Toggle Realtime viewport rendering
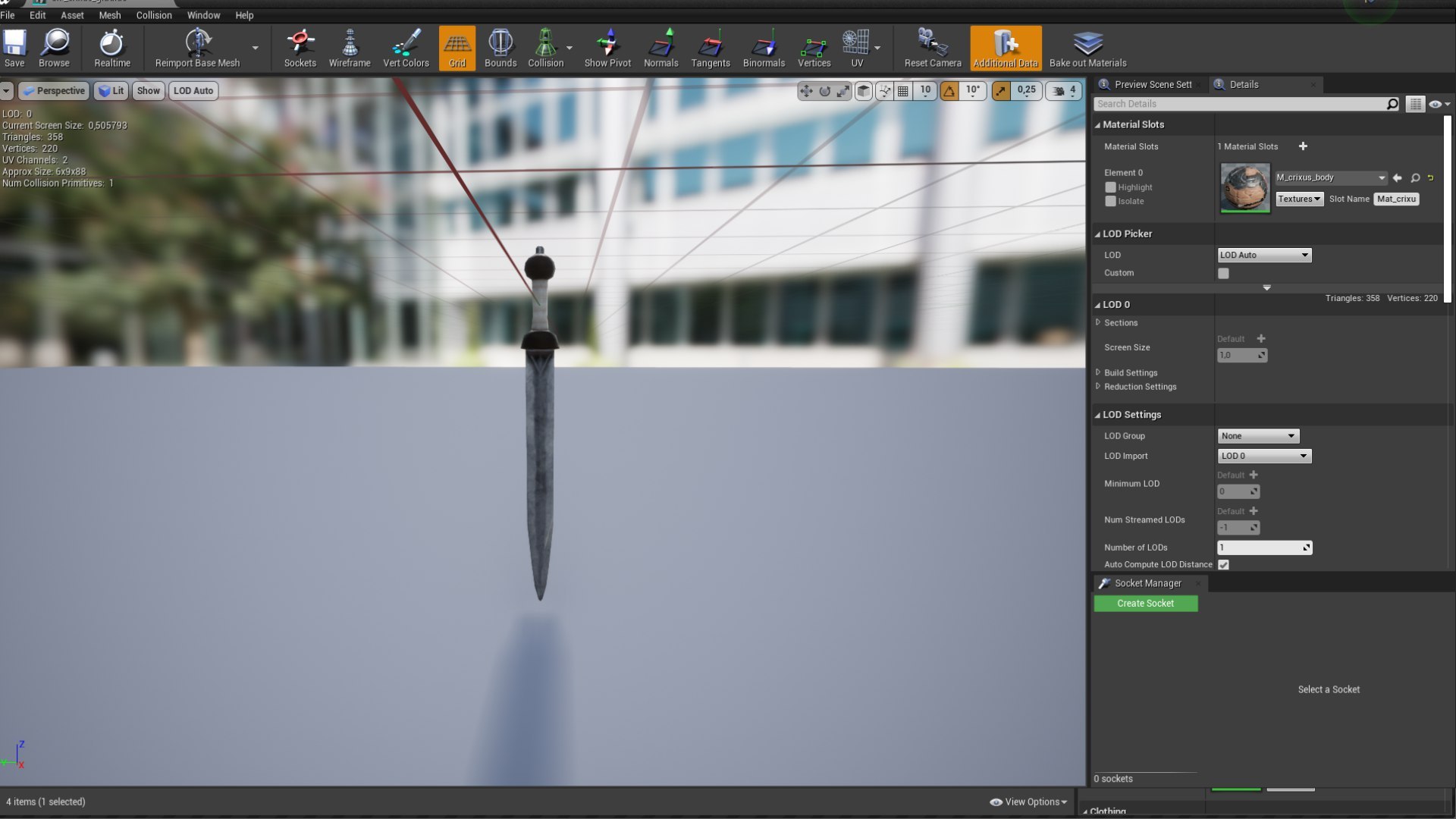This screenshot has width=1456, height=819. point(112,49)
